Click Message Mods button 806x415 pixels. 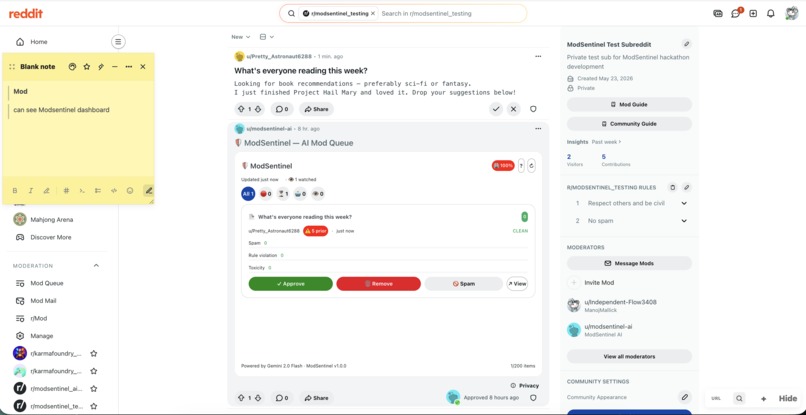[x=629, y=263]
